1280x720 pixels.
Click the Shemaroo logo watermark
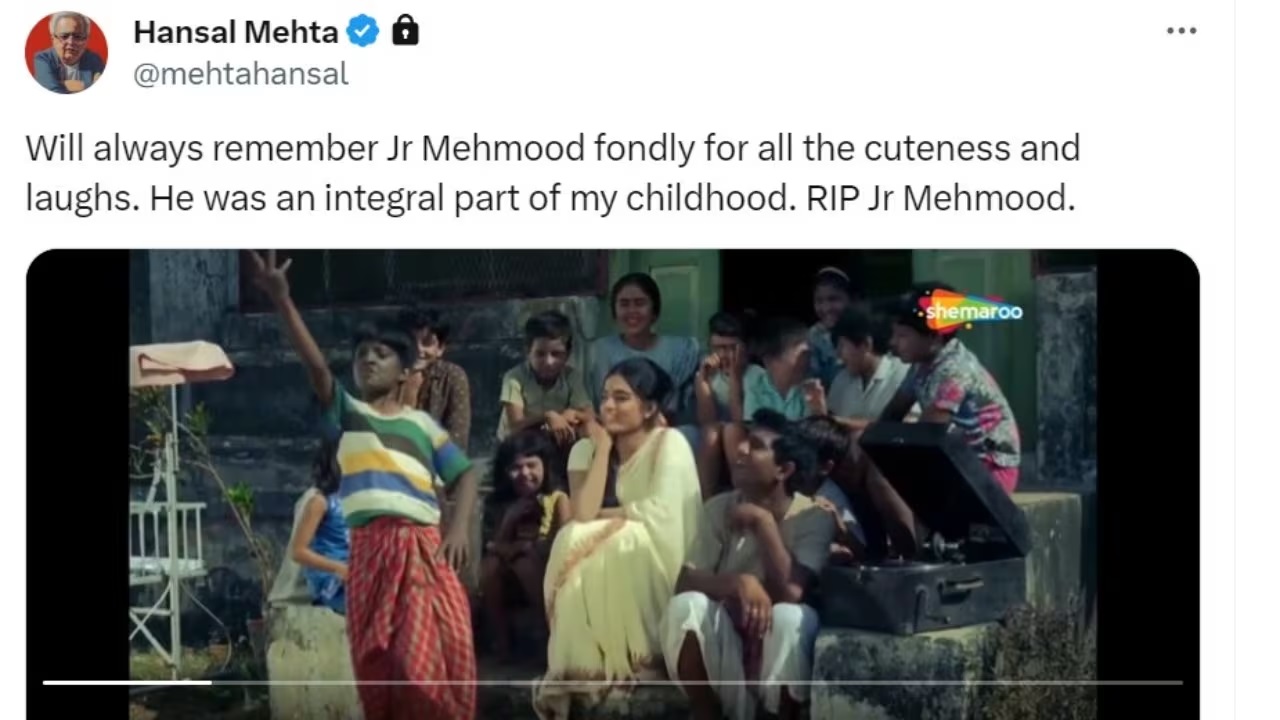click(972, 311)
